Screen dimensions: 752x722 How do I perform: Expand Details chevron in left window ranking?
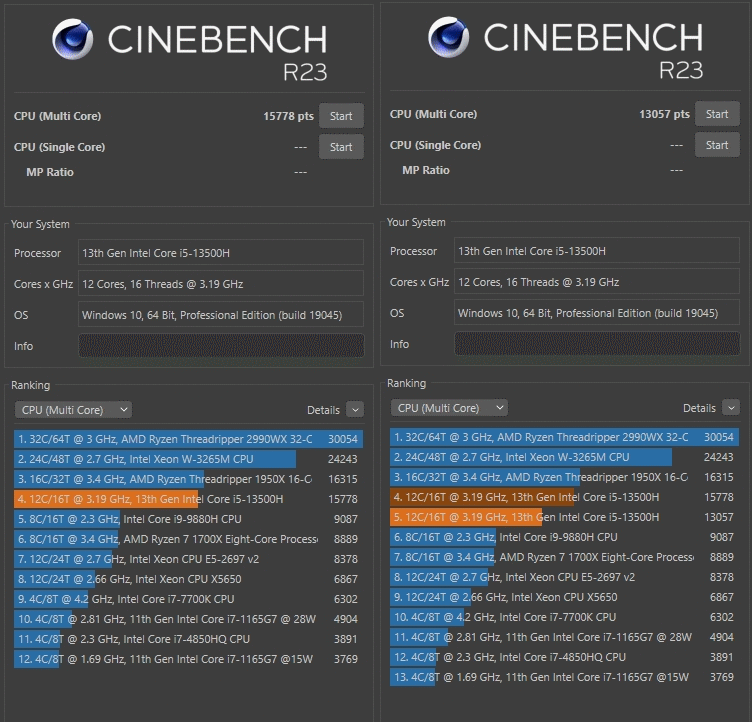point(355,409)
